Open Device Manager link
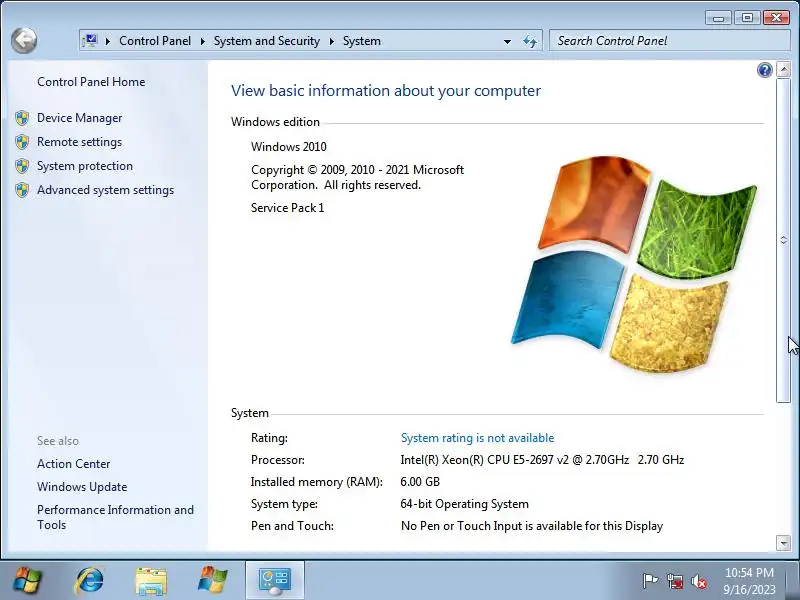Screen dimensions: 800x600 (x=80, y=118)
